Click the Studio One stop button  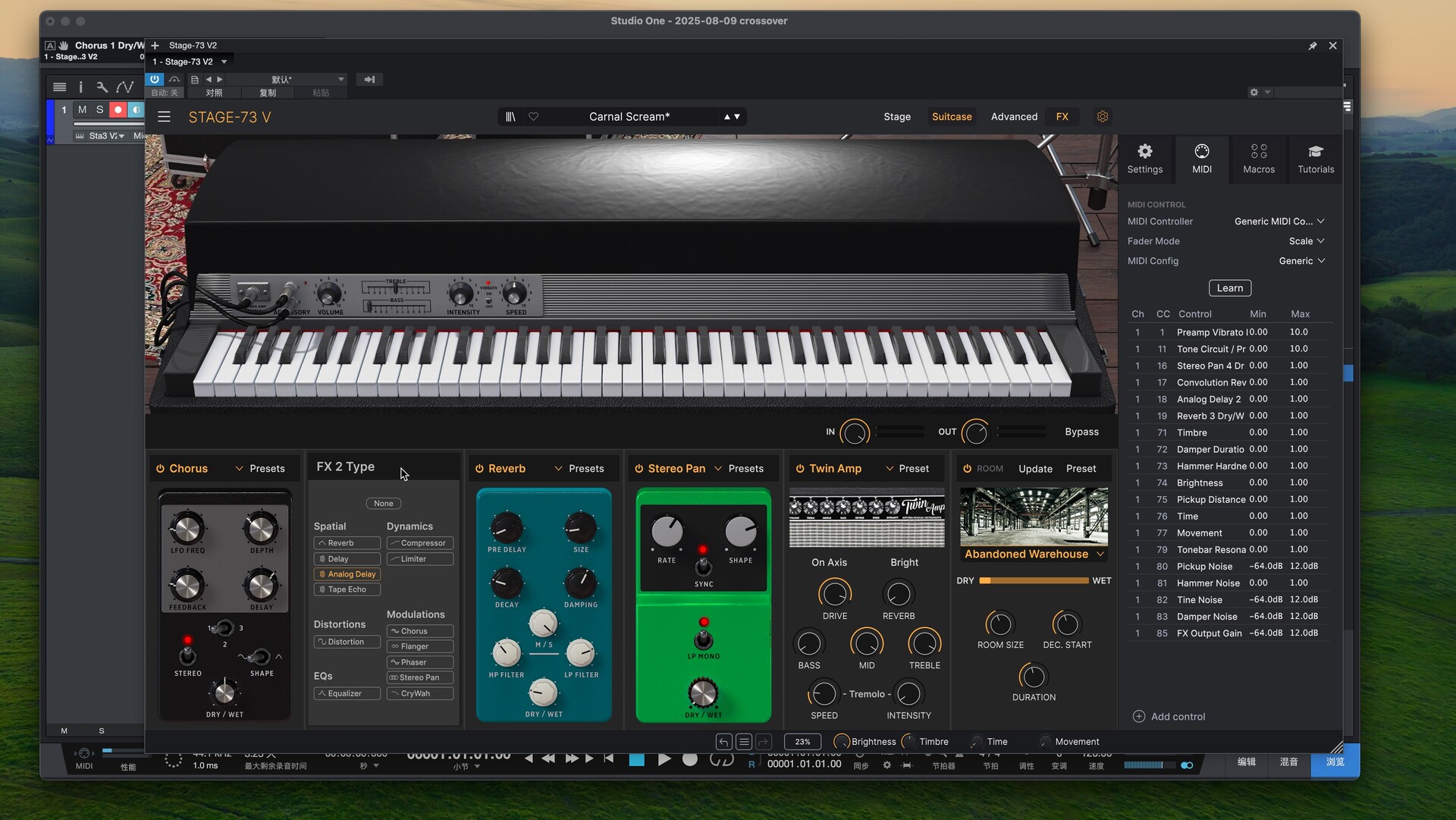click(x=636, y=759)
